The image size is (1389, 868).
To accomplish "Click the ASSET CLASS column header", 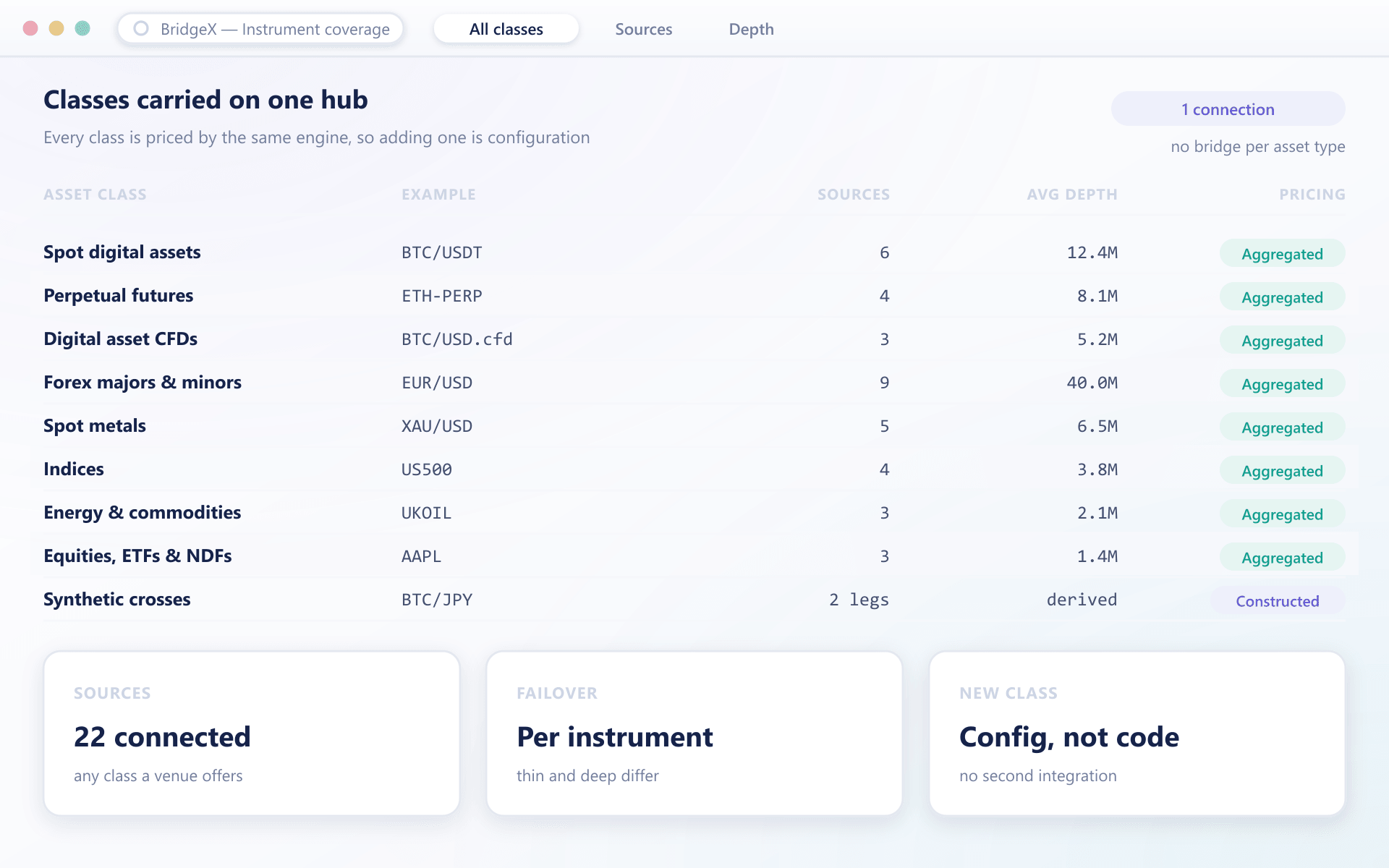I will (x=95, y=195).
